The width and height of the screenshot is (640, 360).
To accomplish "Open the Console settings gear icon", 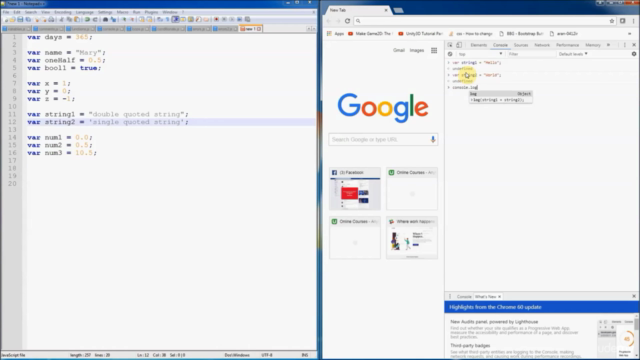I will pyautogui.click(x=634, y=54).
